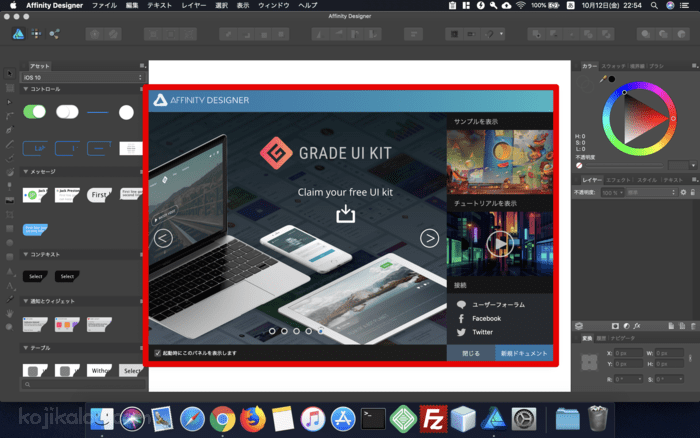Toggle the aspect ratio link in Transform panel
This screenshot has height=438, width=700.
pyautogui.click(x=691, y=358)
